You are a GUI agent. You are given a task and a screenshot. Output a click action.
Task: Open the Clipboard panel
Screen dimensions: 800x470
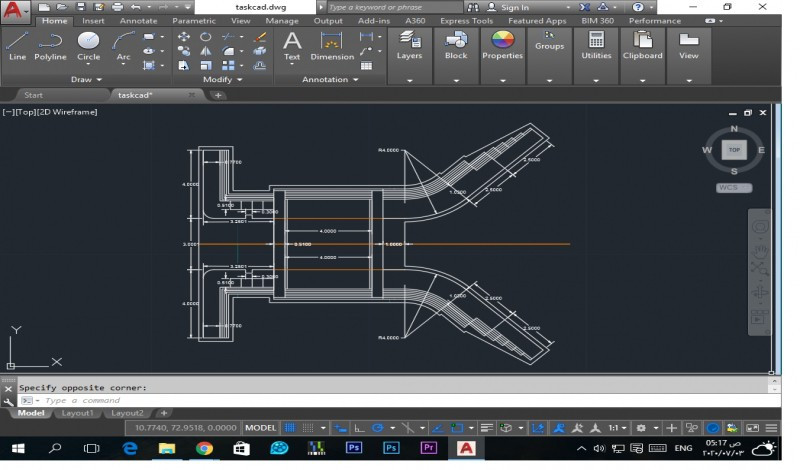click(642, 44)
